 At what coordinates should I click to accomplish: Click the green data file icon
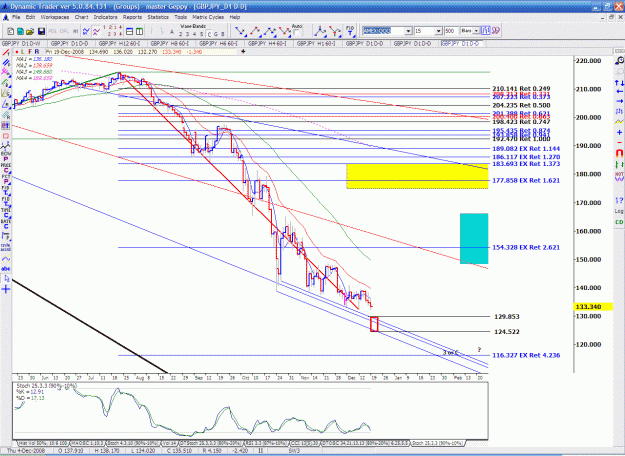coord(20,31)
